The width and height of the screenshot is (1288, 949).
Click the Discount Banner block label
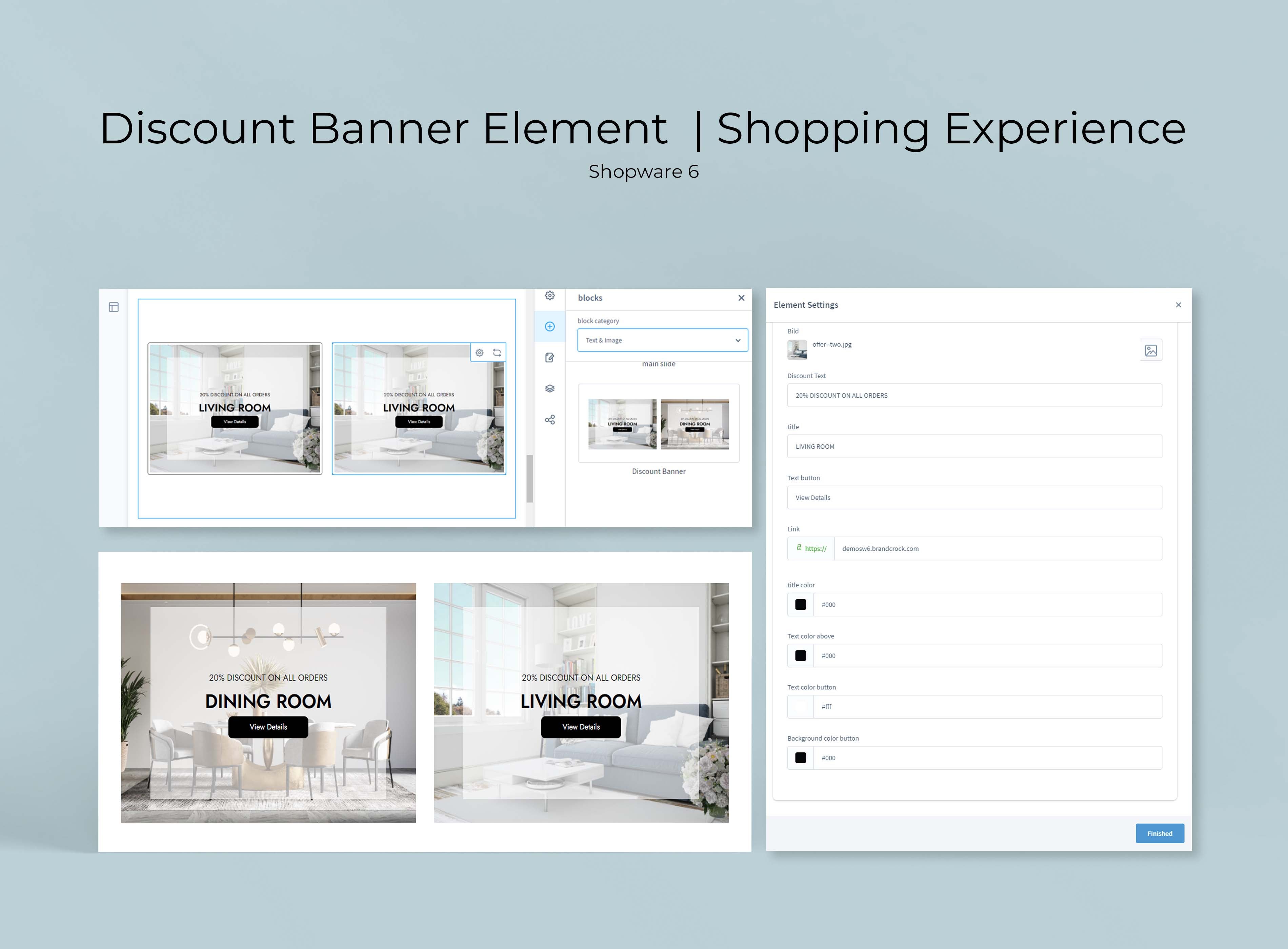(658, 471)
